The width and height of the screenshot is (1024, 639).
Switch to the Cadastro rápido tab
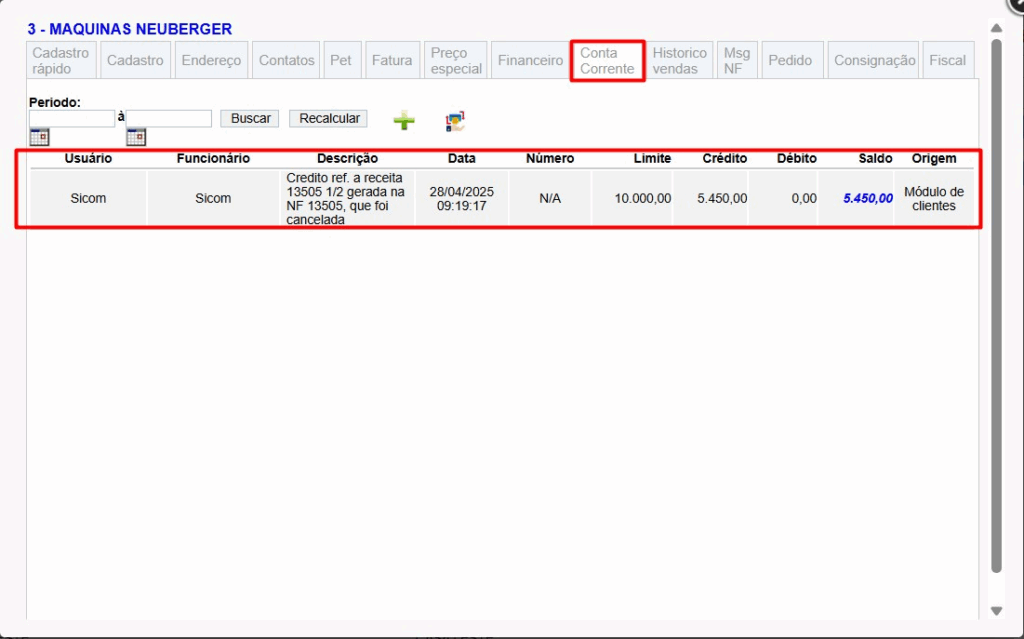point(61,60)
